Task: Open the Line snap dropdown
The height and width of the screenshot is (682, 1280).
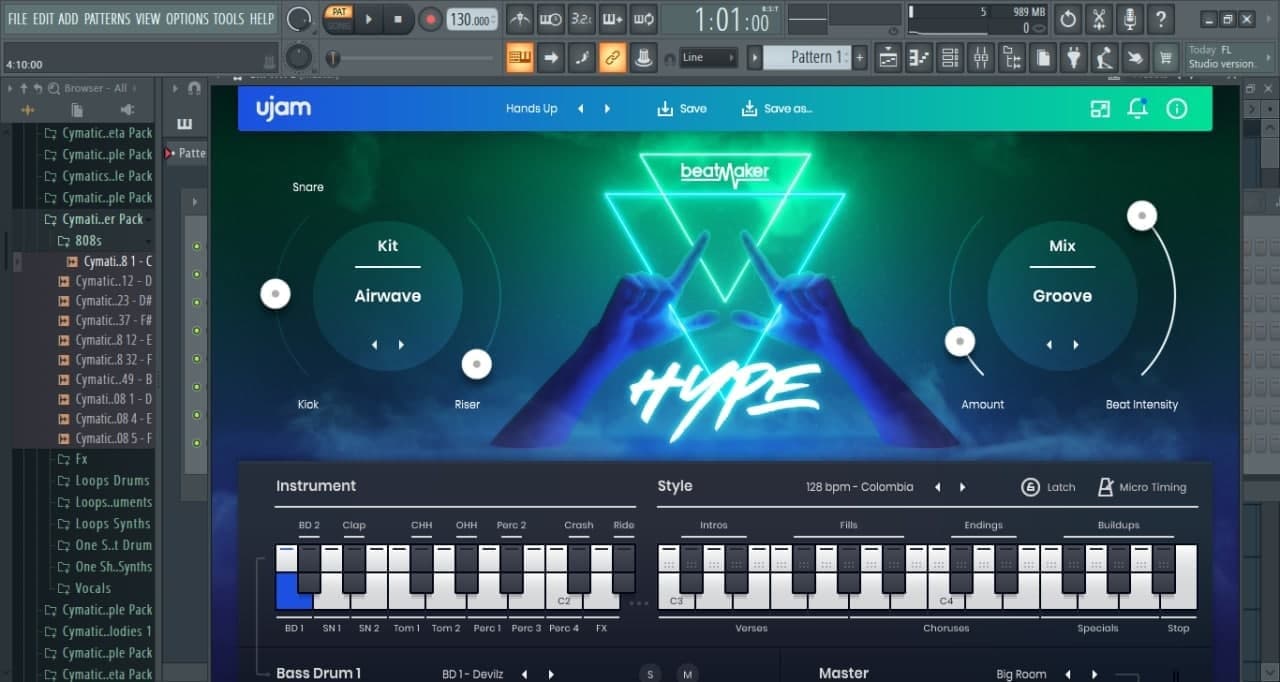Action: coord(709,57)
